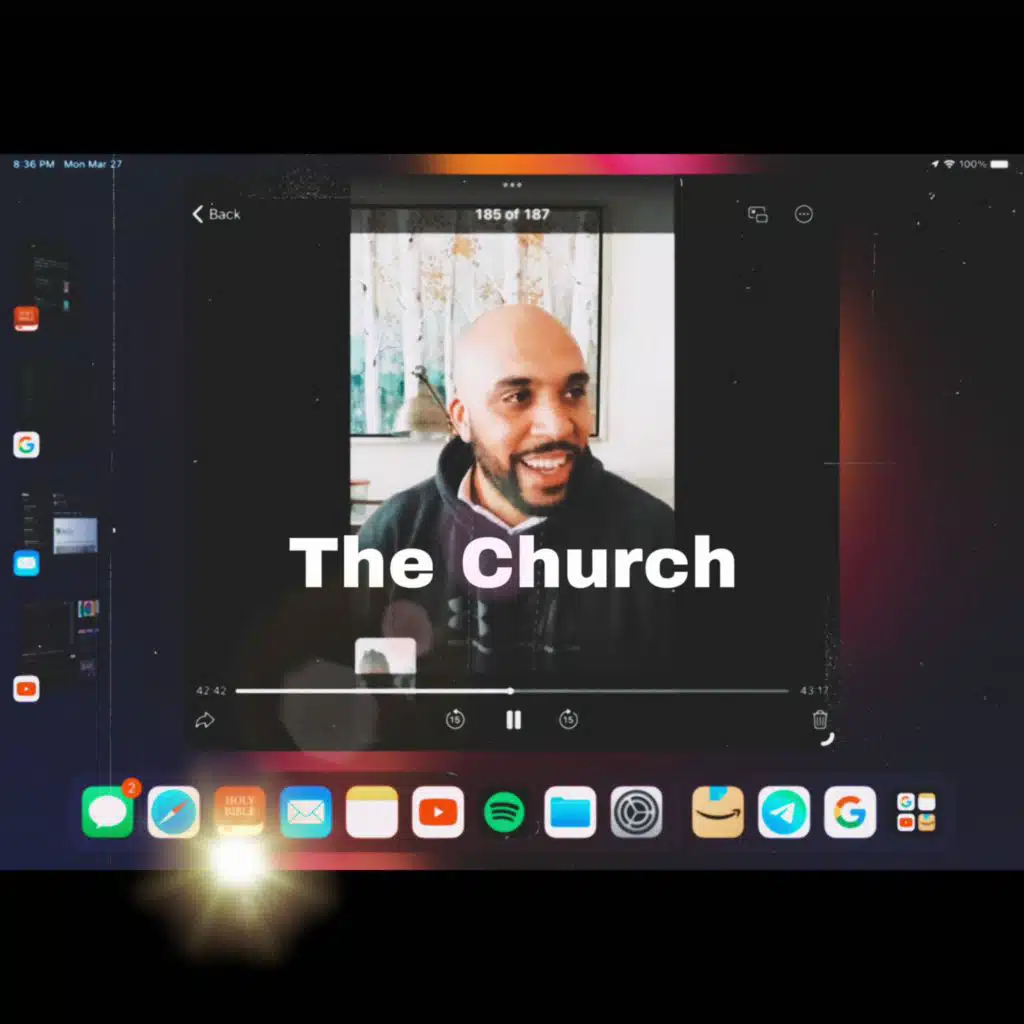Share the video with share icon
This screenshot has height=1024, width=1024.
tap(205, 720)
